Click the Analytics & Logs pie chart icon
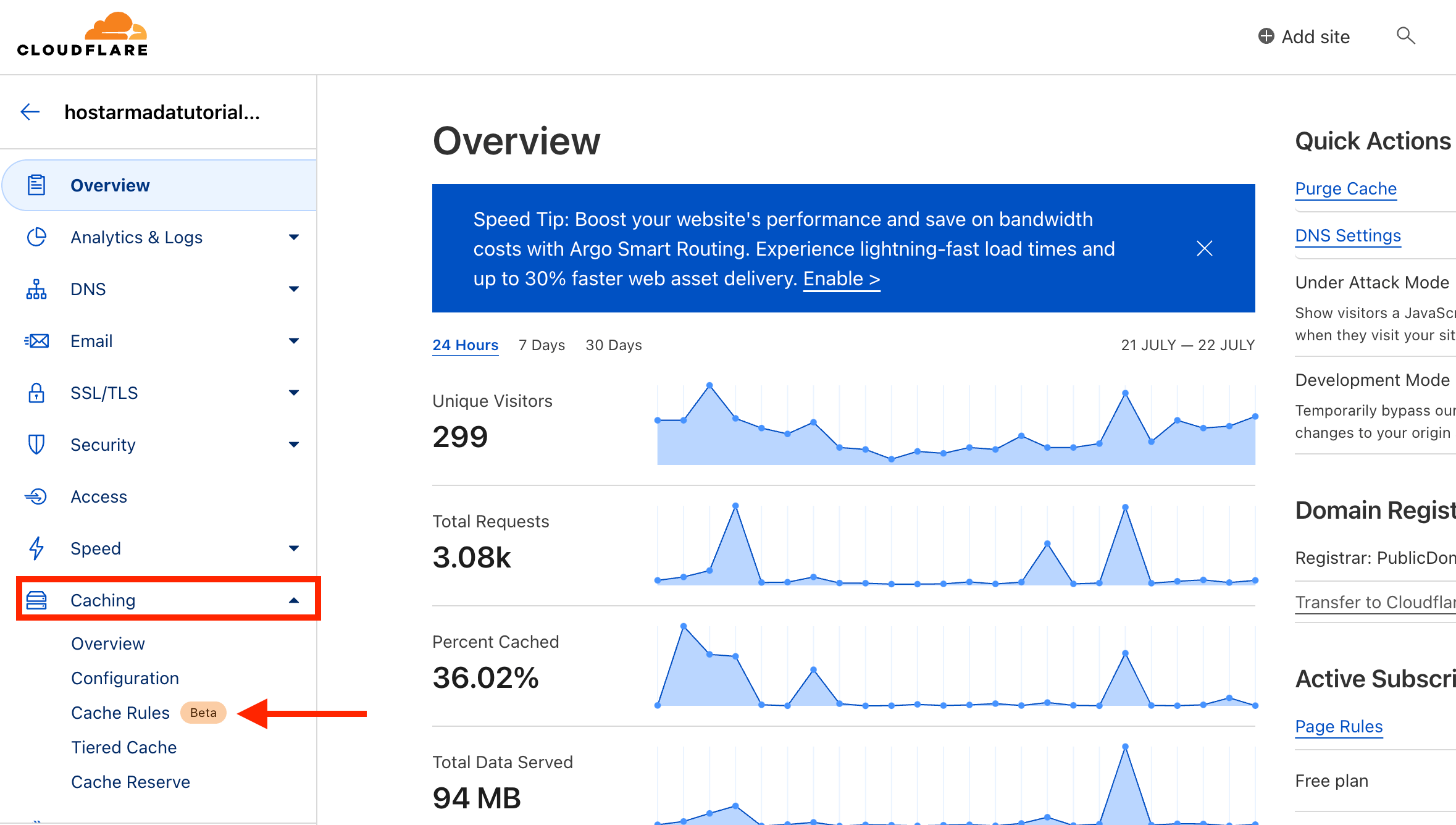1456x825 pixels. point(36,237)
